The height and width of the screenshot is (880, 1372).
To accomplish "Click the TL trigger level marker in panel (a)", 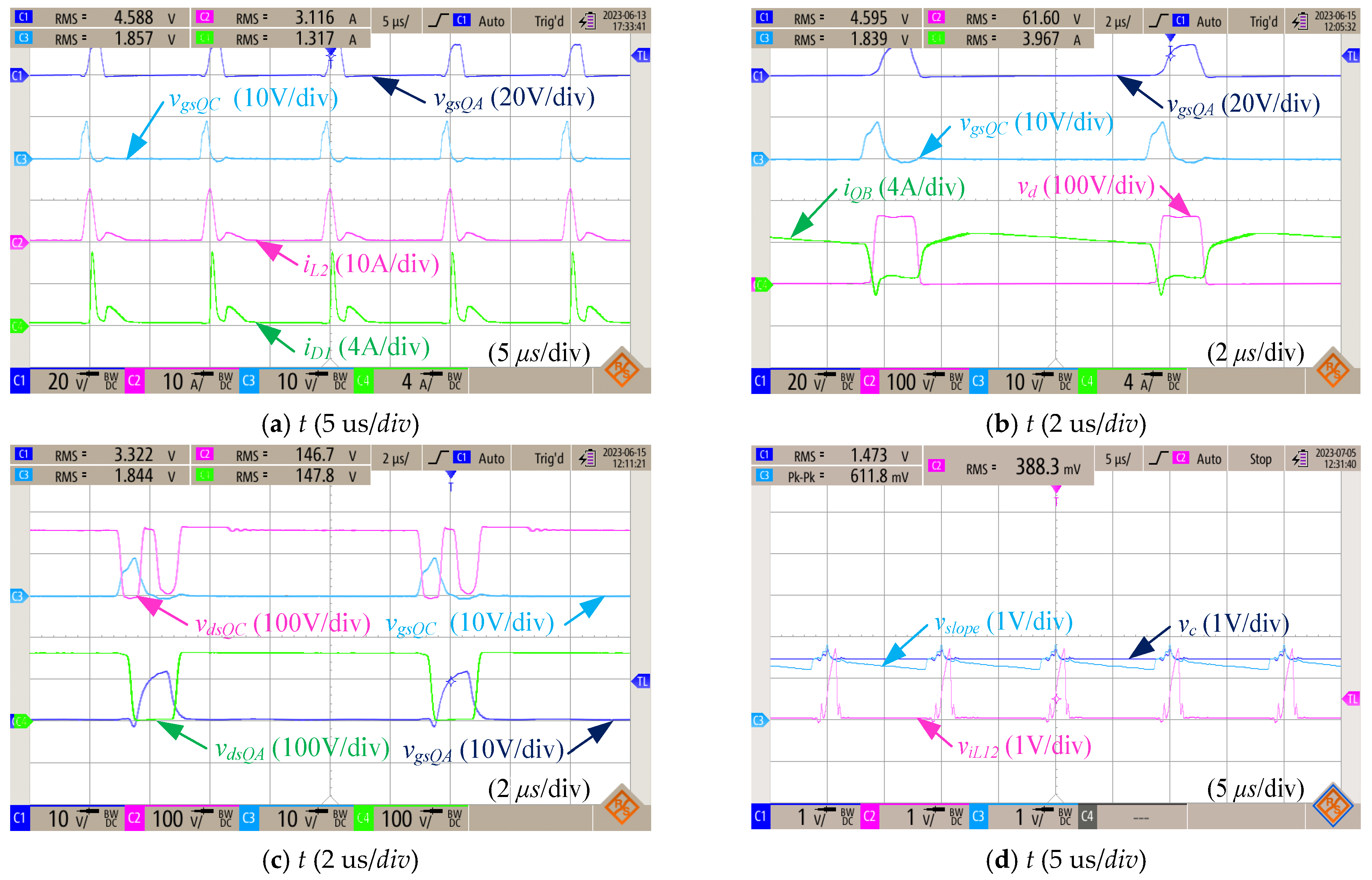I will (641, 55).
